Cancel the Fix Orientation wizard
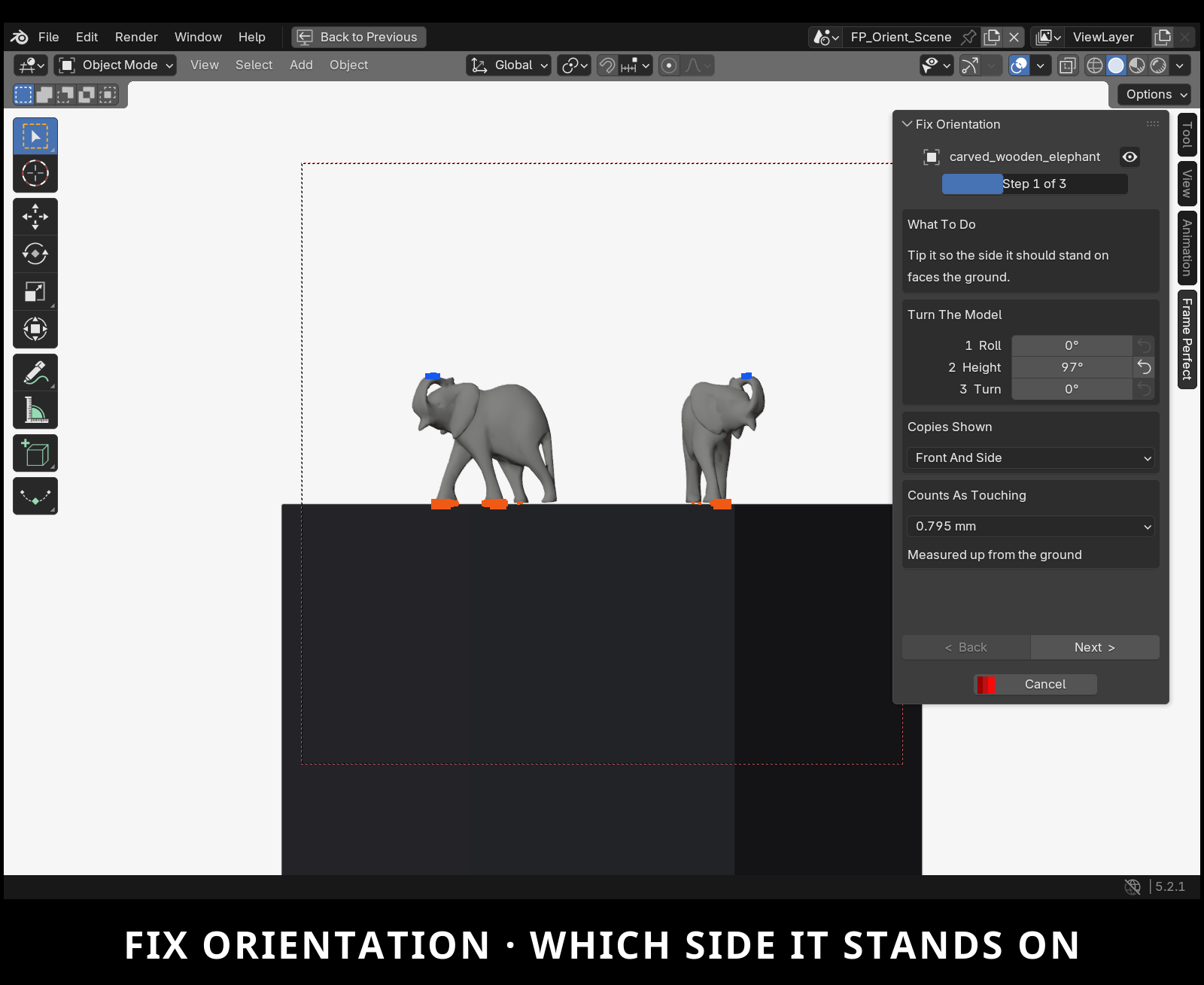 coord(1035,684)
